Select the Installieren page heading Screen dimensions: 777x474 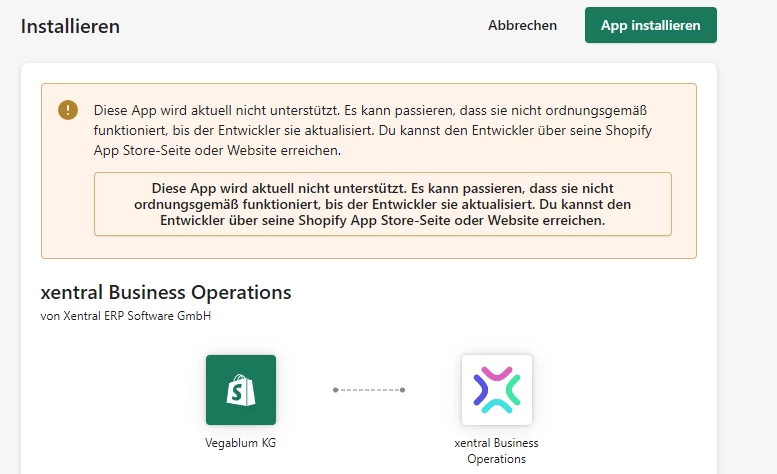point(70,26)
